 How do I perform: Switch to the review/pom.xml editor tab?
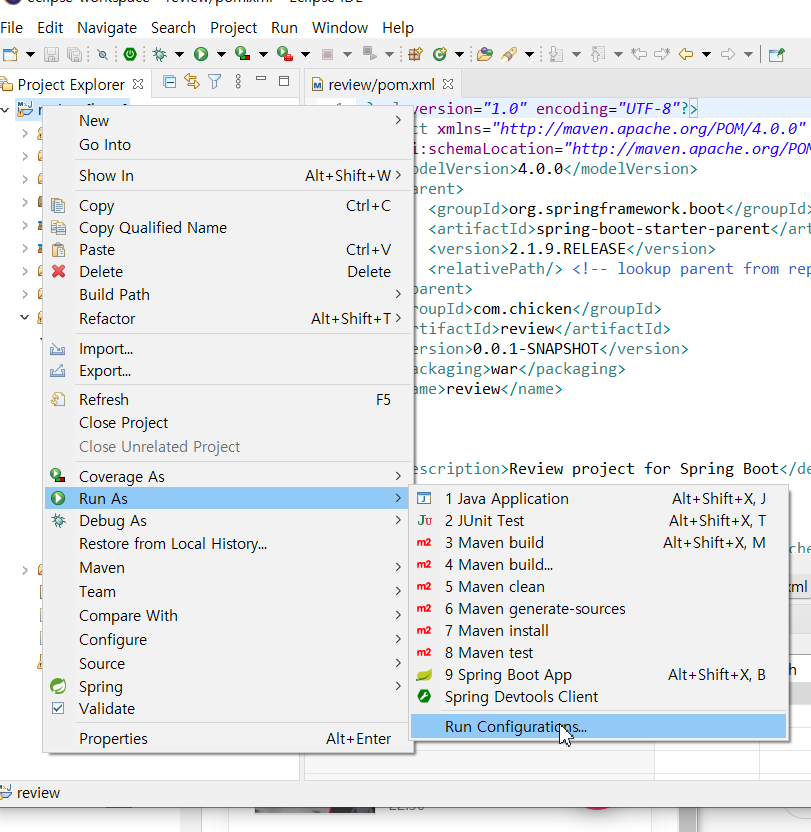pos(381,84)
